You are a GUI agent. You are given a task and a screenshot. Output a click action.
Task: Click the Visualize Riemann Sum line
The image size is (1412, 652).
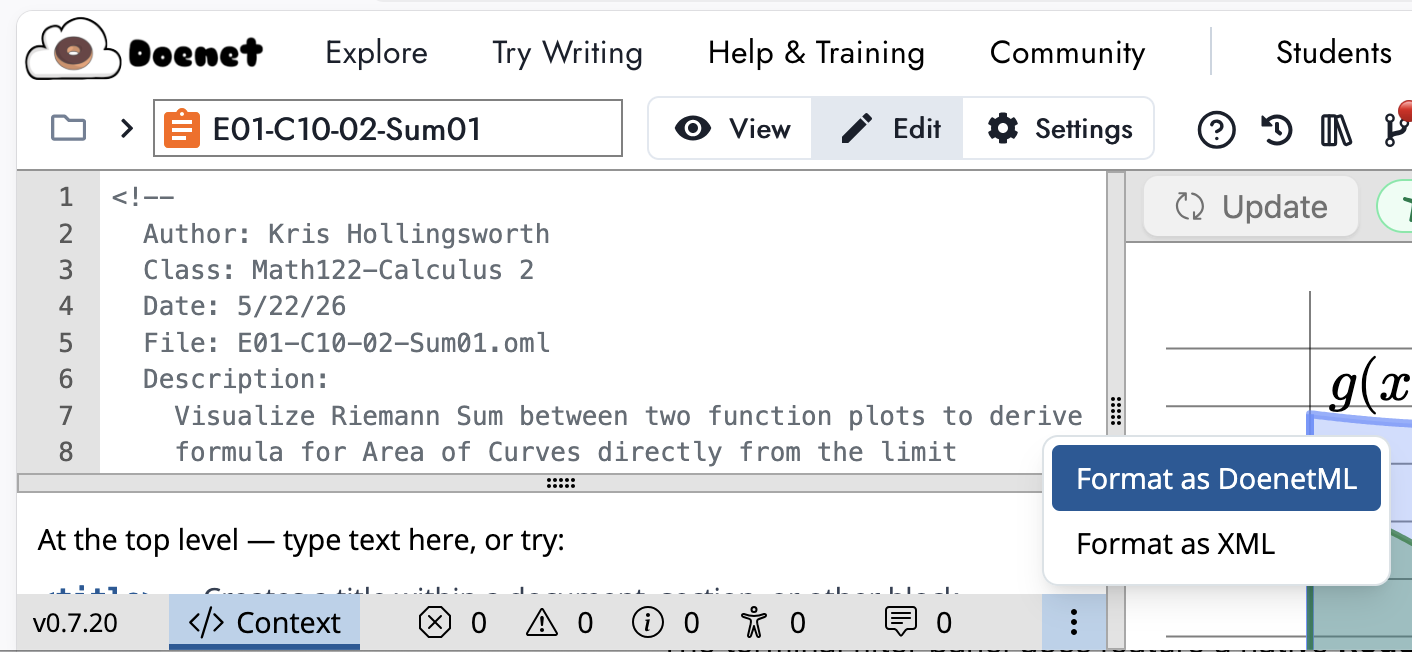pos(628,415)
